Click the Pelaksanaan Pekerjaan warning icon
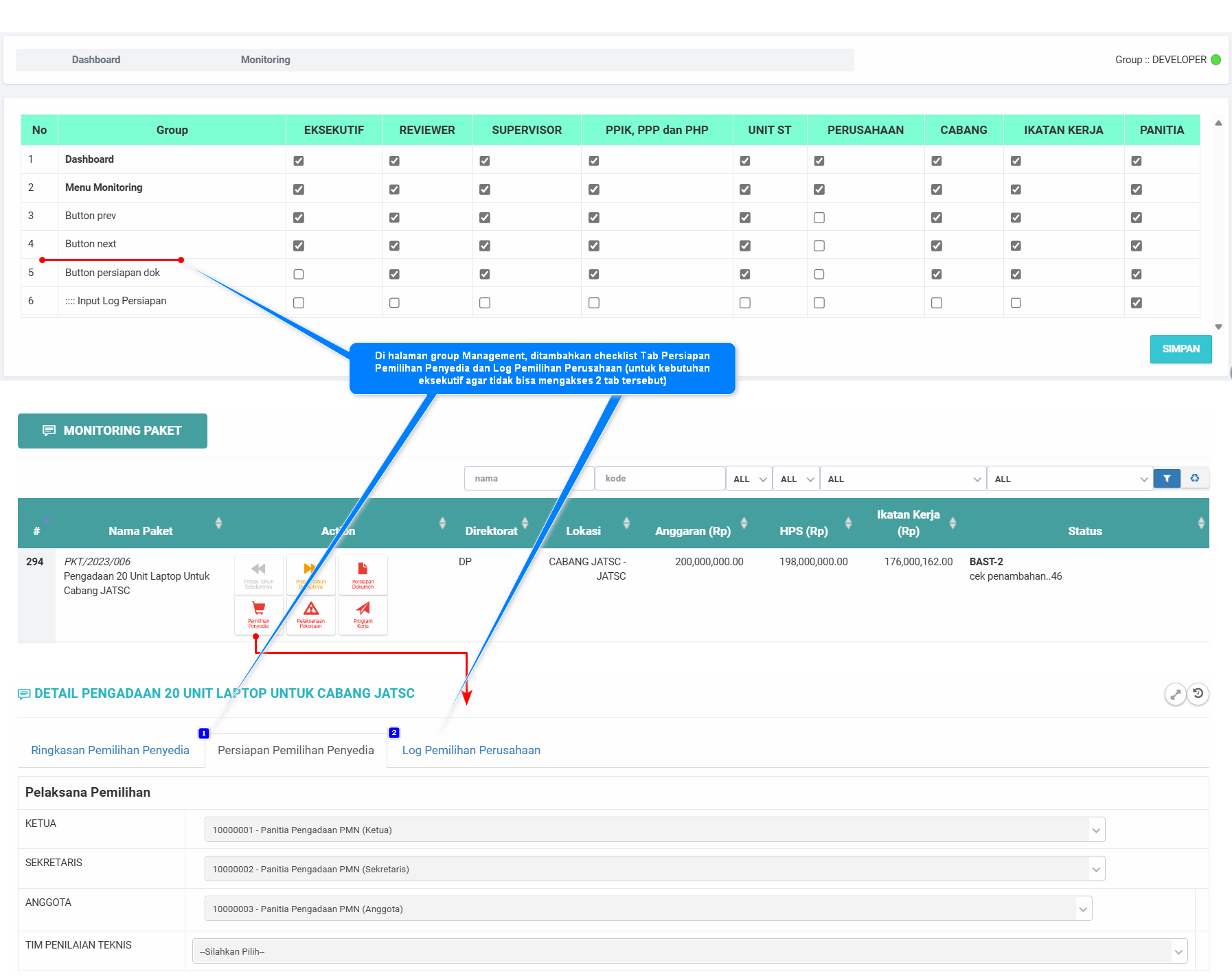This screenshot has width=1232, height=976. click(311, 614)
